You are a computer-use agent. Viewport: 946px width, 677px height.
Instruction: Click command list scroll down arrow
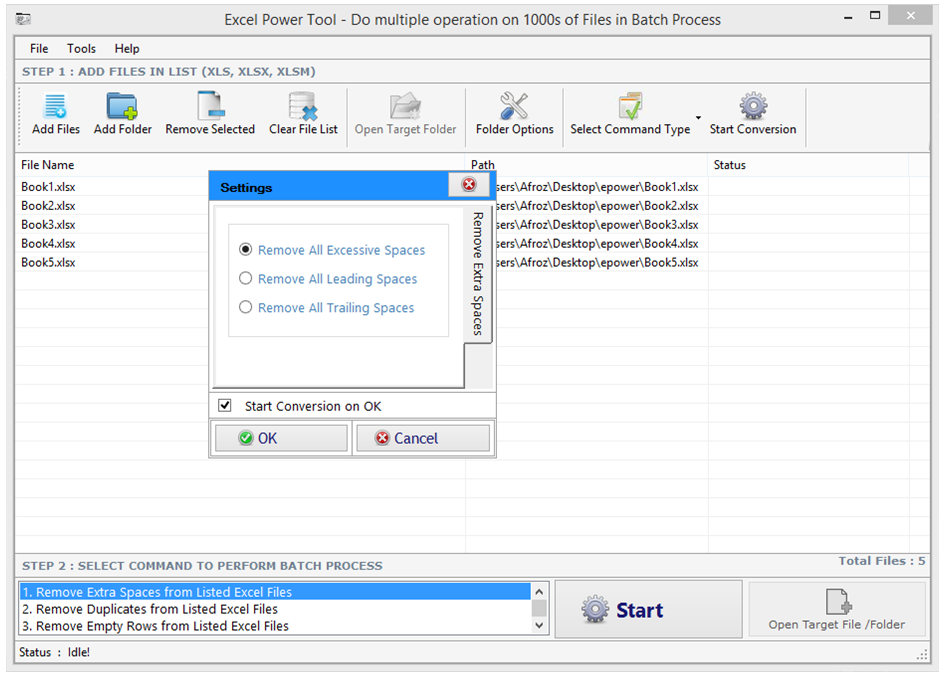539,626
